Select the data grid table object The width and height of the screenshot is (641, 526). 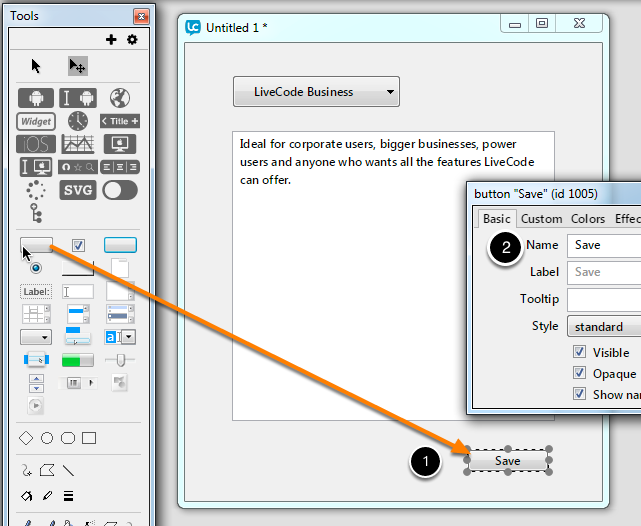tap(36, 314)
